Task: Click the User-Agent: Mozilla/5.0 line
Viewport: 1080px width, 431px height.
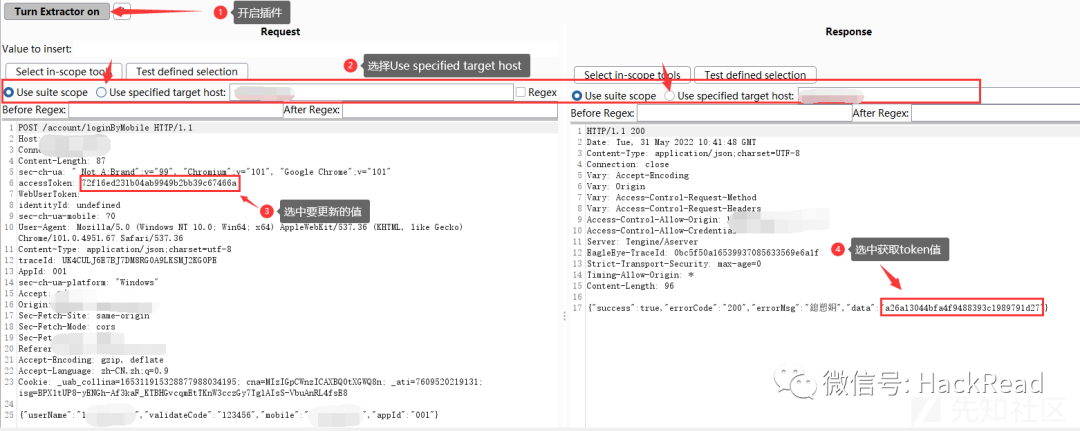Action: click(240, 227)
